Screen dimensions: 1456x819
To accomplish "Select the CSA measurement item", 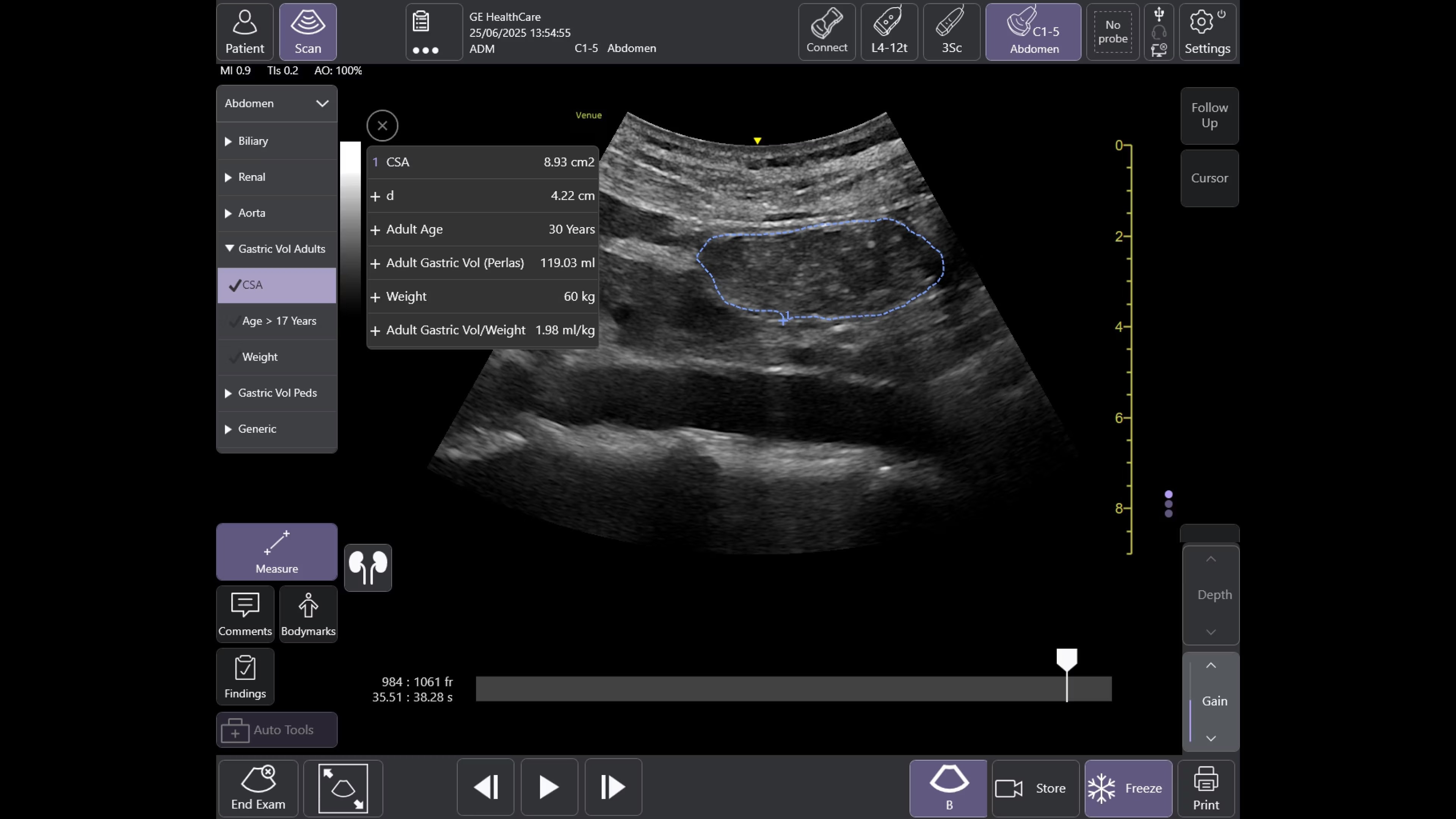I will (276, 285).
